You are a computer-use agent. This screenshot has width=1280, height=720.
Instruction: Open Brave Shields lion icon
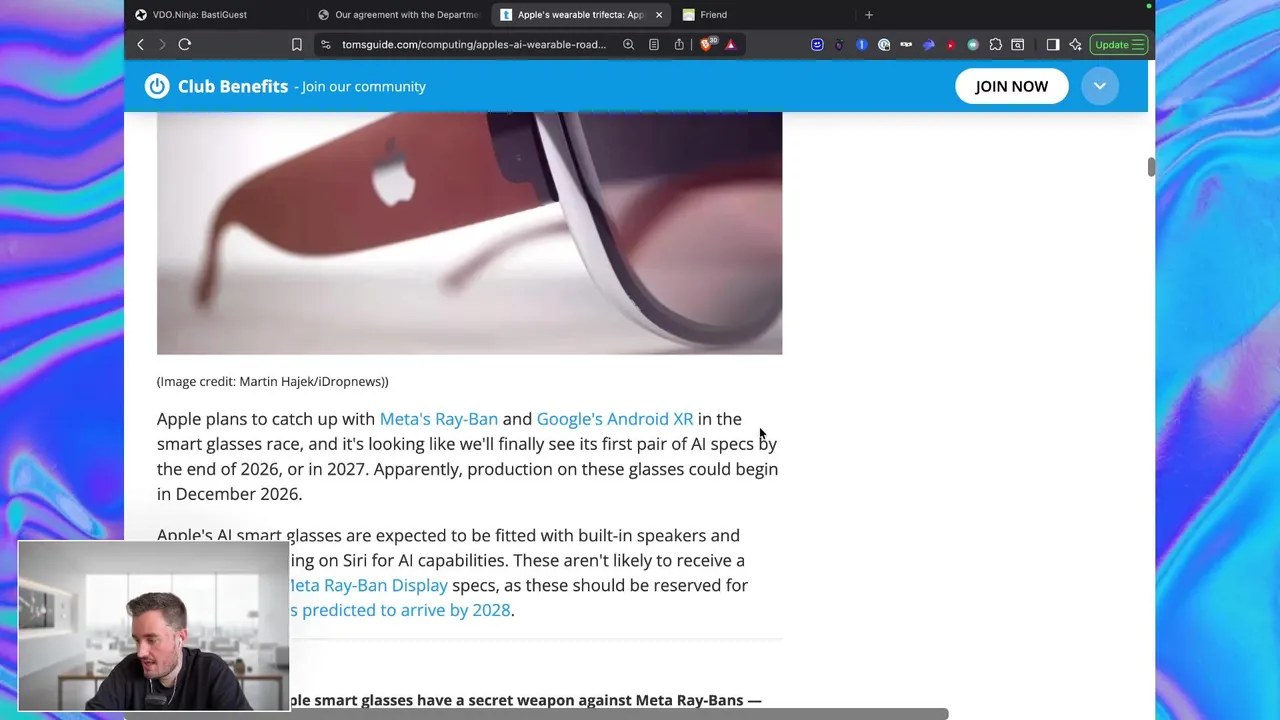707,44
